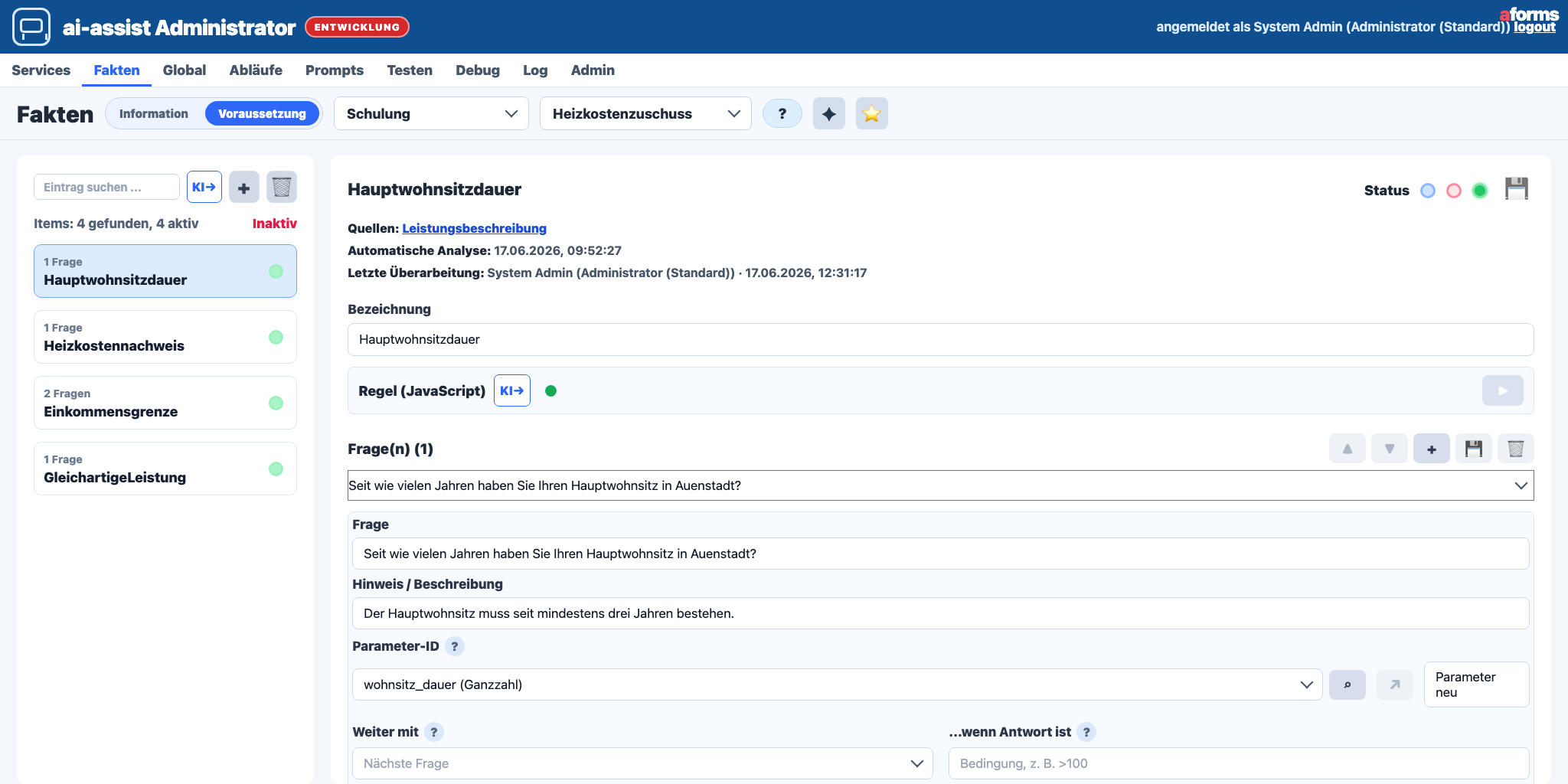Open help for ...wenn Antwort ist

pos(1086,732)
